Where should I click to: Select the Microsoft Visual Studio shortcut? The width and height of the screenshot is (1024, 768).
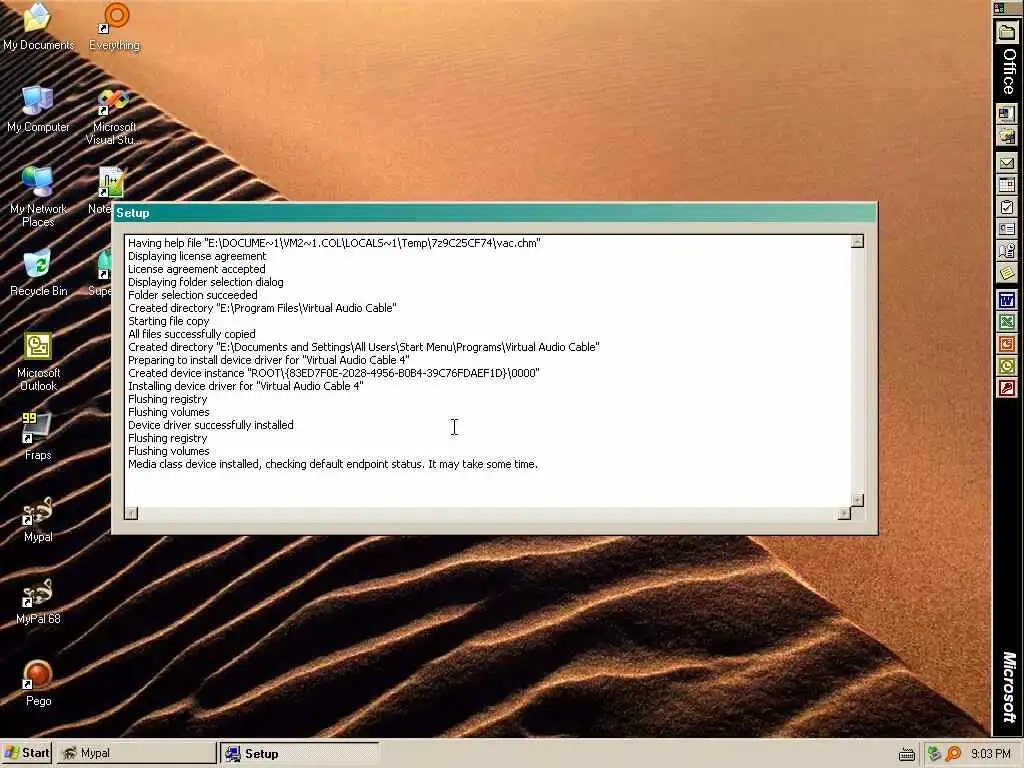[113, 116]
